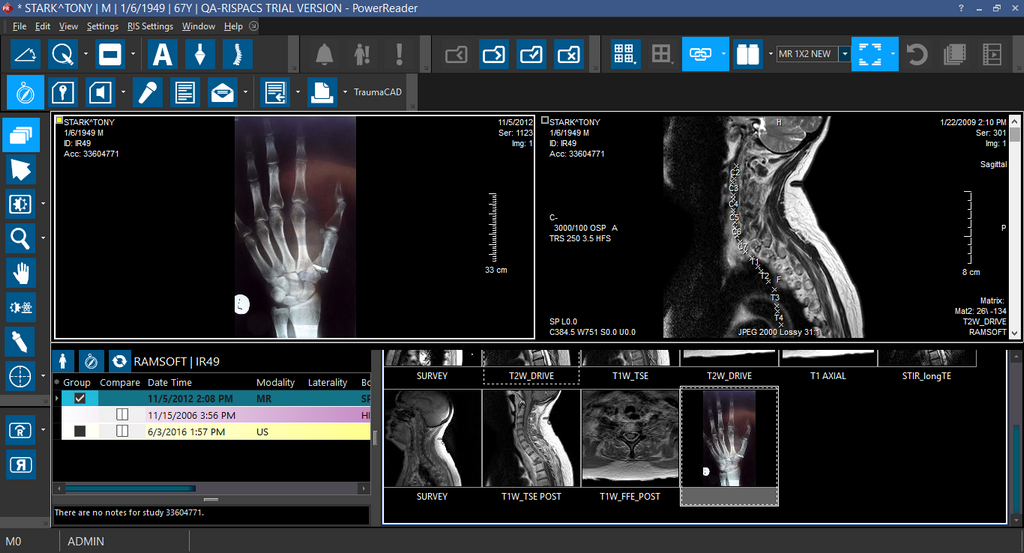Image resolution: width=1024 pixels, height=553 pixels.
Task: Toggle Group checkbox for 6/3/2016 US study
Action: pos(80,431)
